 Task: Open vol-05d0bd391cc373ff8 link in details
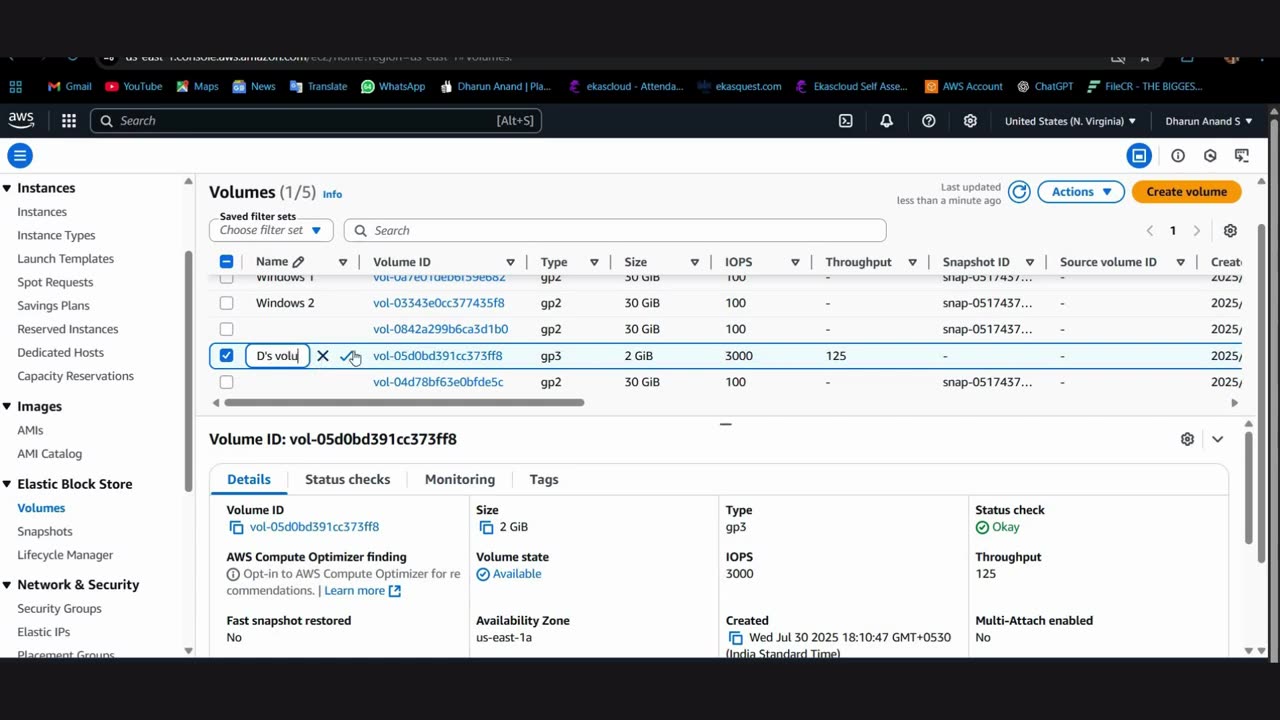[x=314, y=527]
